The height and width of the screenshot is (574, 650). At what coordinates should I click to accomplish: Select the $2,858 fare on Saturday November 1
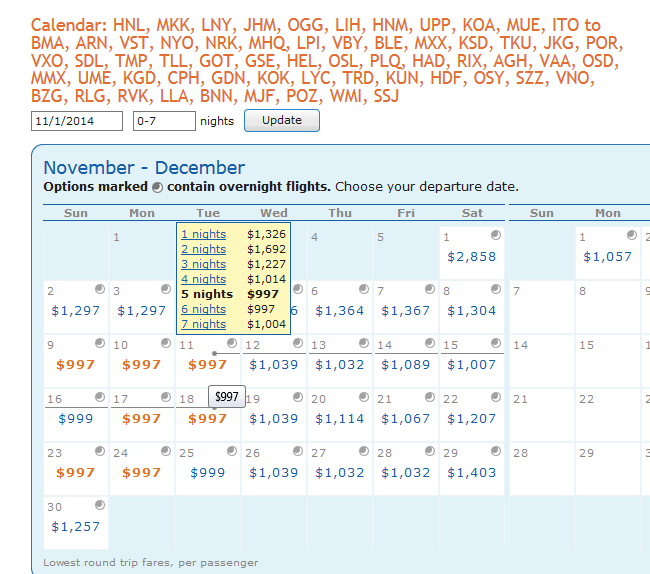471,257
